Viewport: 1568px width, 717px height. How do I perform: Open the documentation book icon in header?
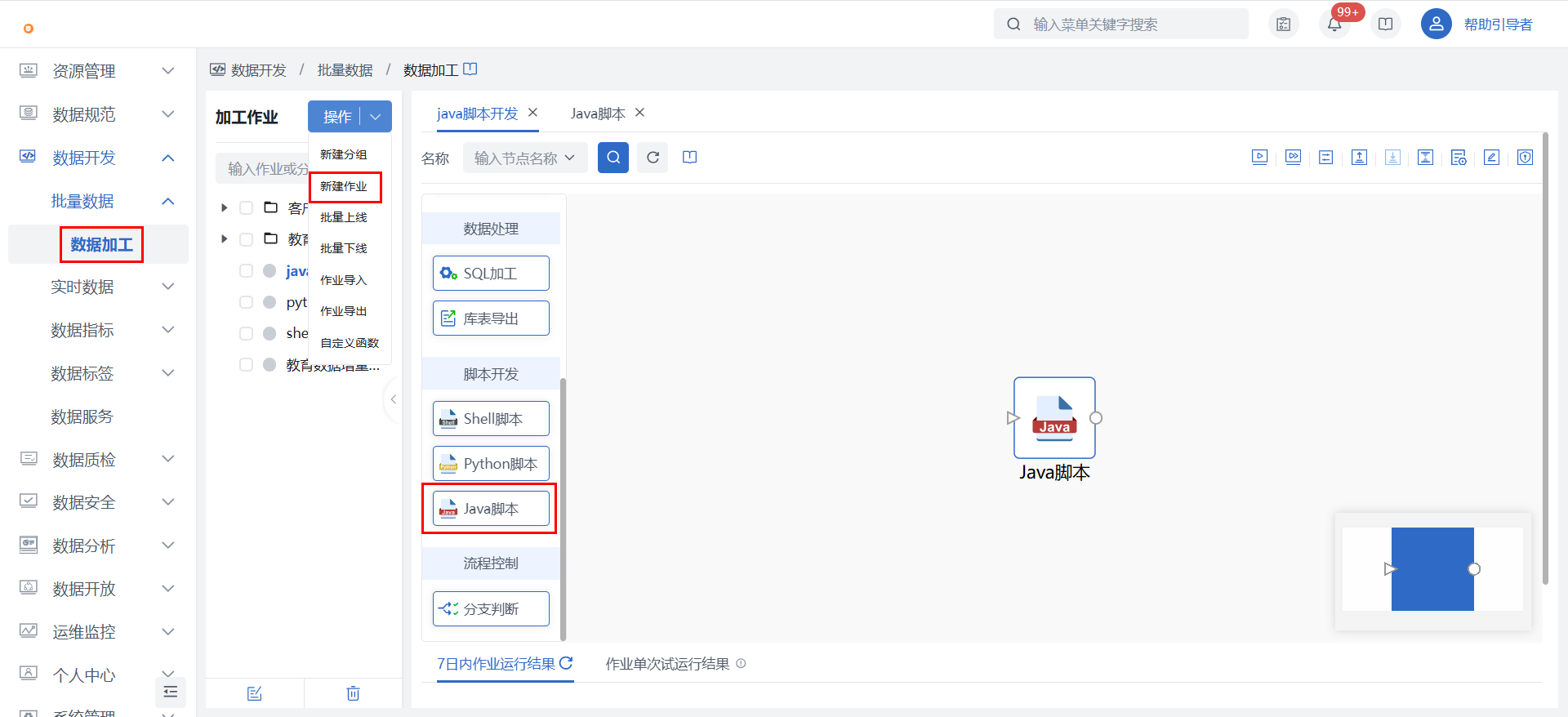pos(1385,24)
